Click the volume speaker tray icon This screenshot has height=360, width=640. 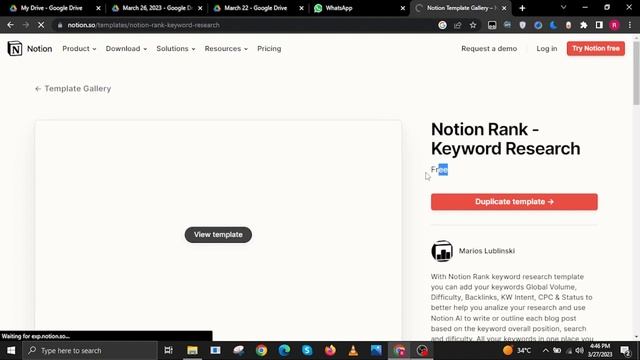579,351
